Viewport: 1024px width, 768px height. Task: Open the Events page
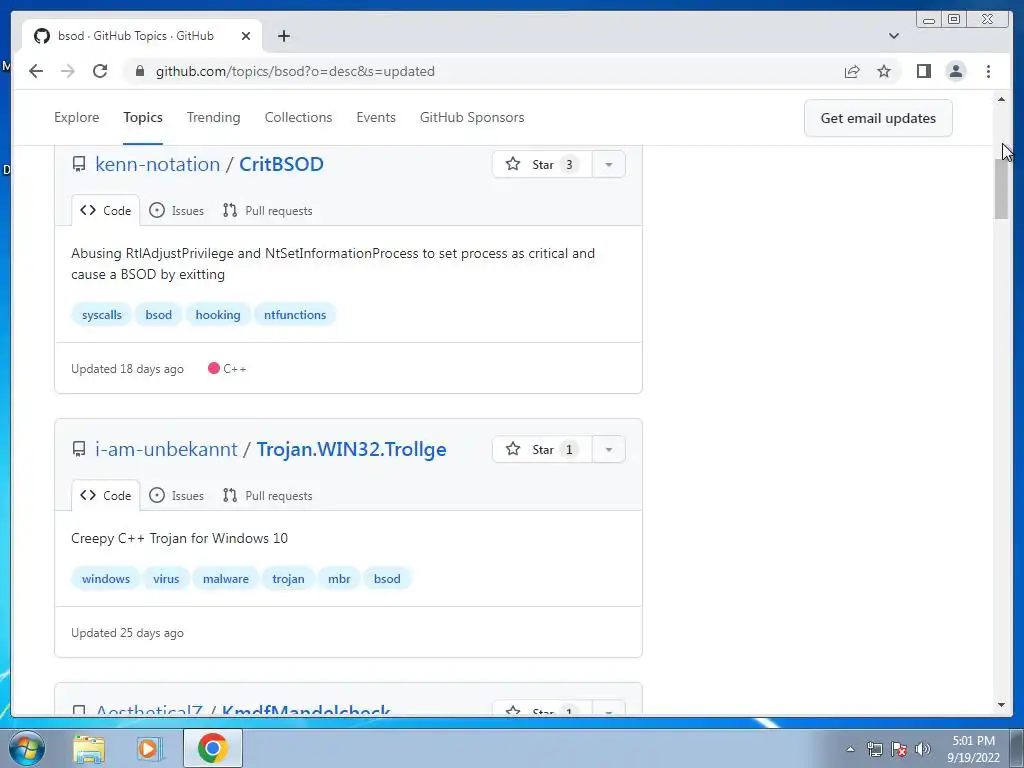tap(376, 118)
